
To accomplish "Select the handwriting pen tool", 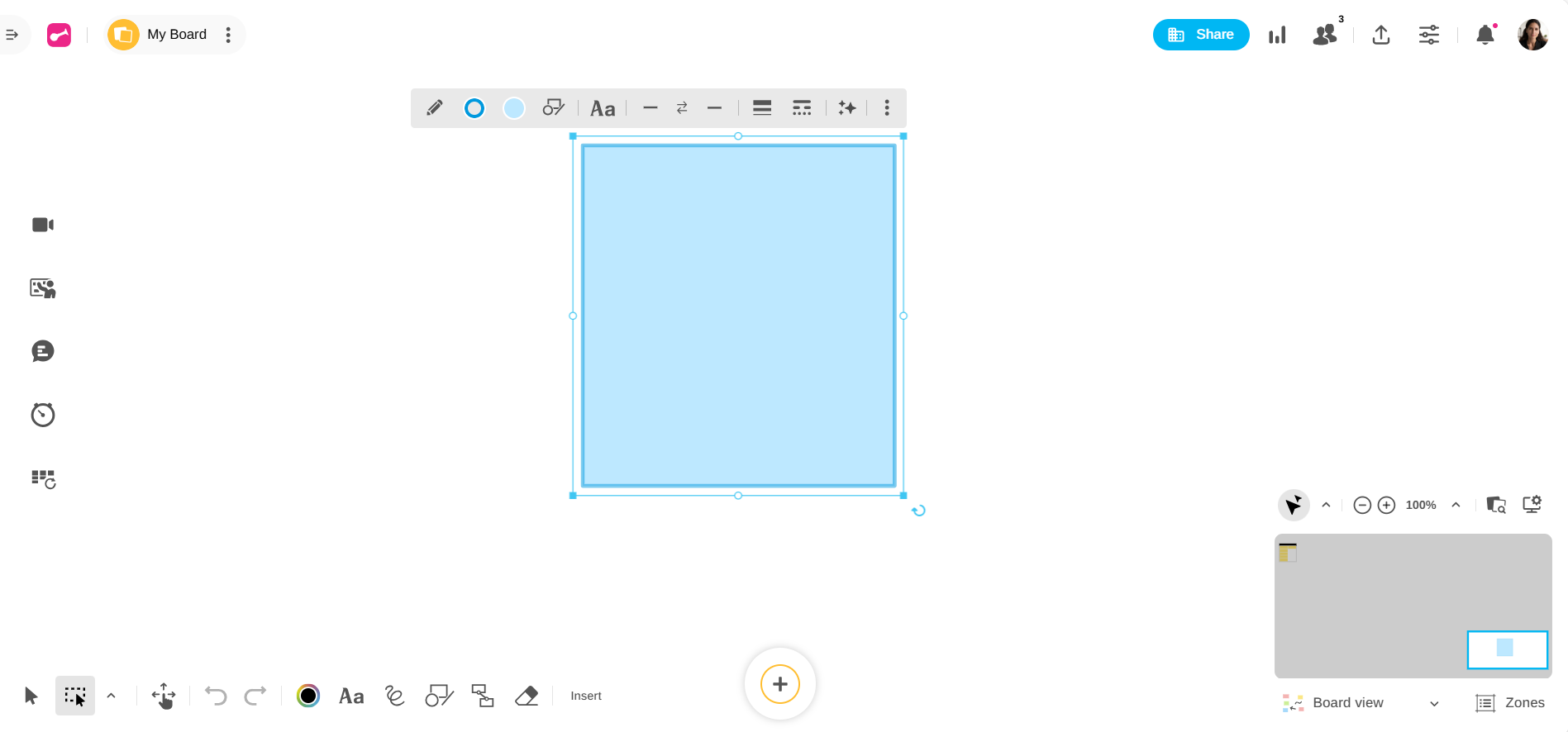I will coord(394,696).
